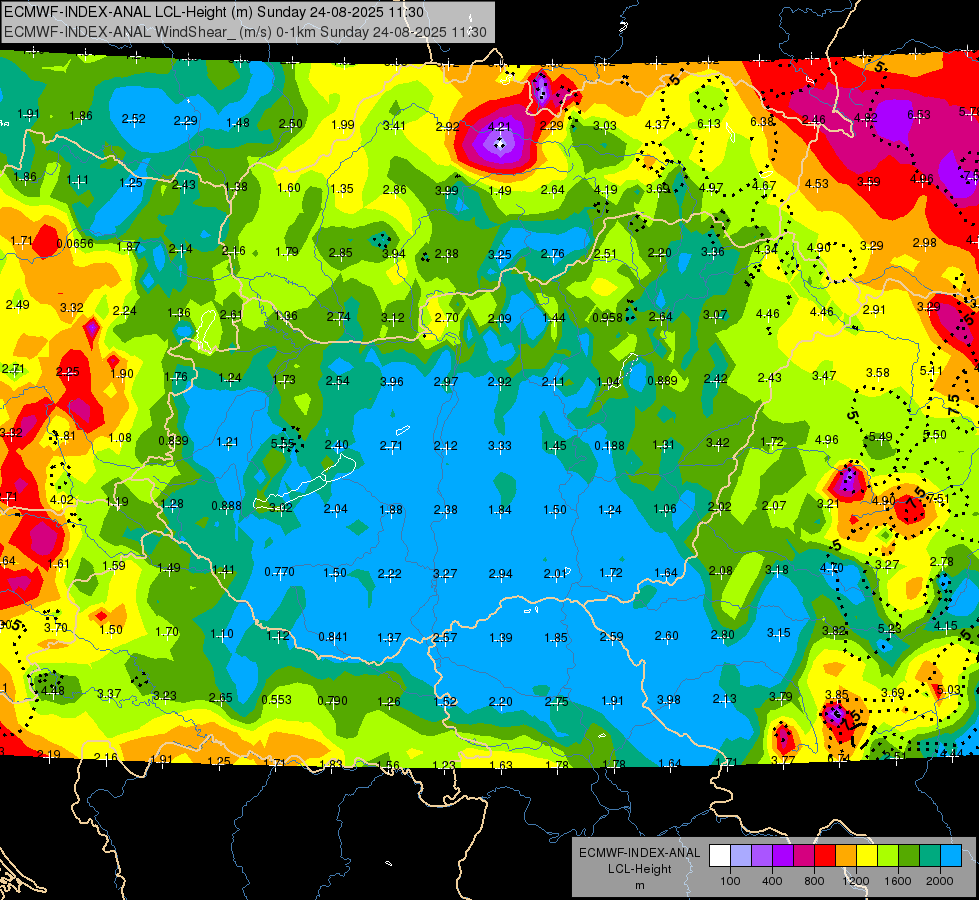
Task: Select the red legend swatch
Action: coord(825,856)
